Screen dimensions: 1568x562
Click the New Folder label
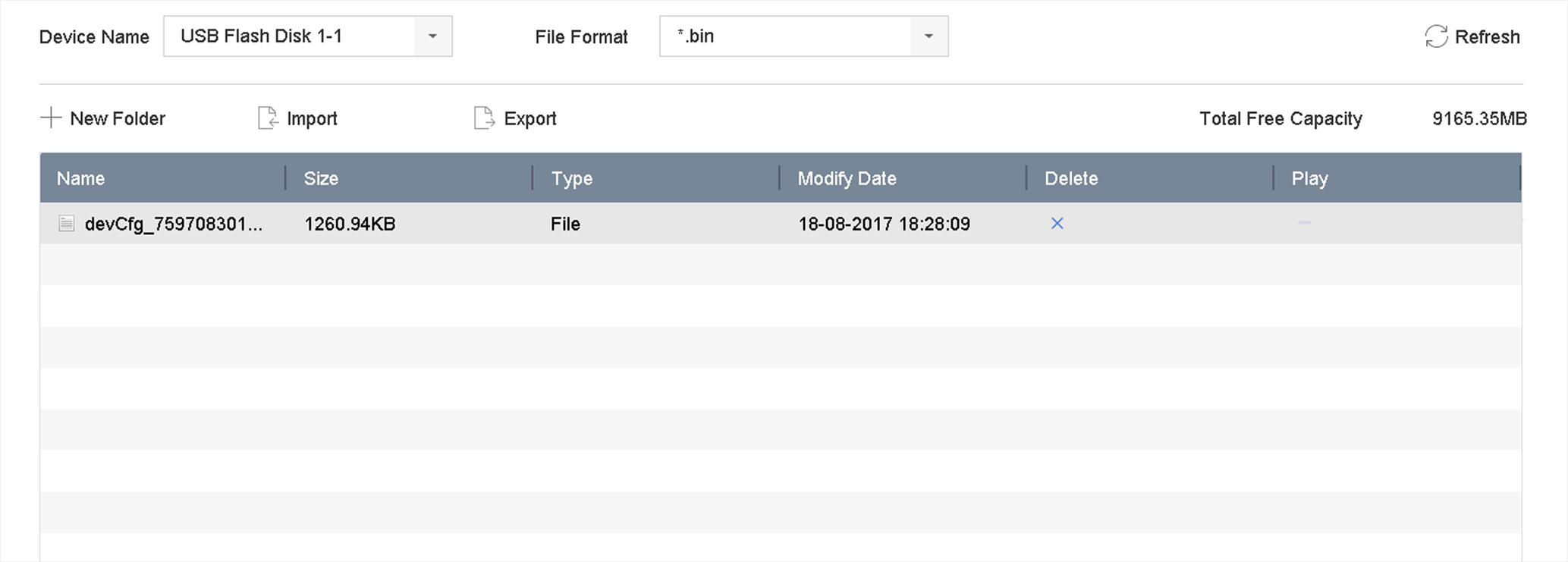coord(118,118)
